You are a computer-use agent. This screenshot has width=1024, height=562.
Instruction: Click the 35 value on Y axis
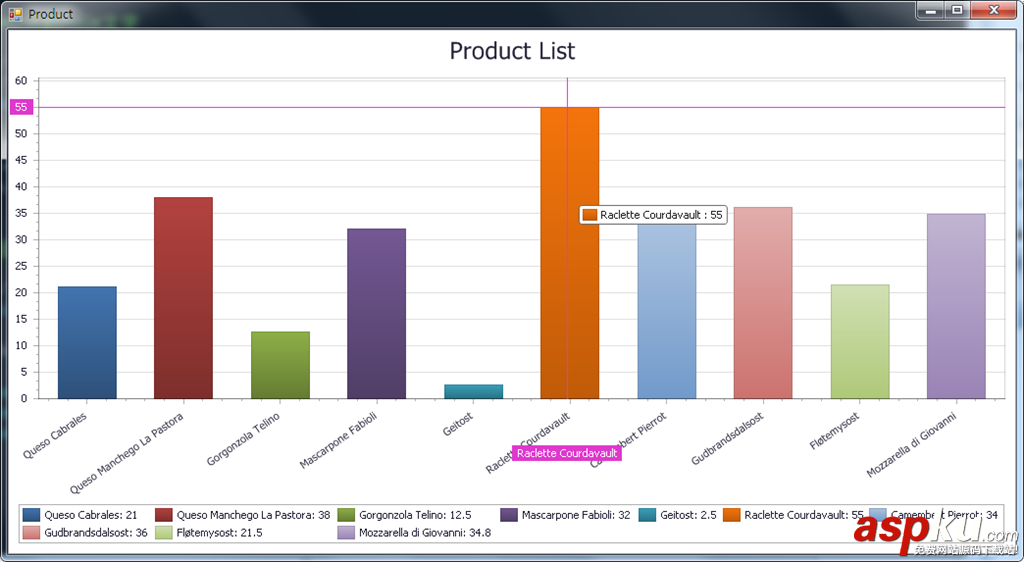(x=21, y=213)
